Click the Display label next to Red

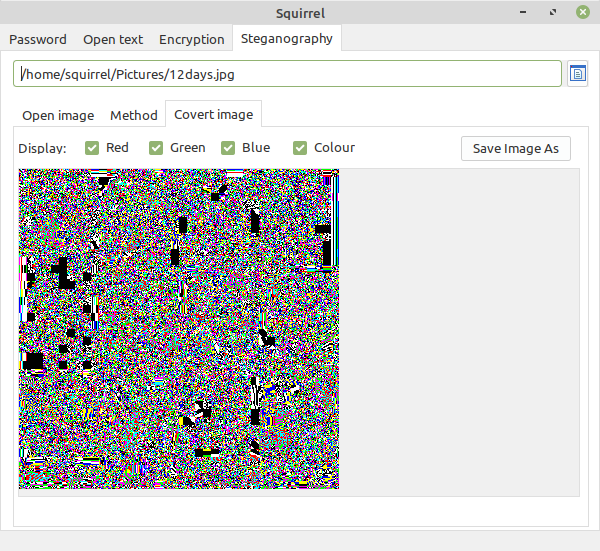(x=42, y=148)
